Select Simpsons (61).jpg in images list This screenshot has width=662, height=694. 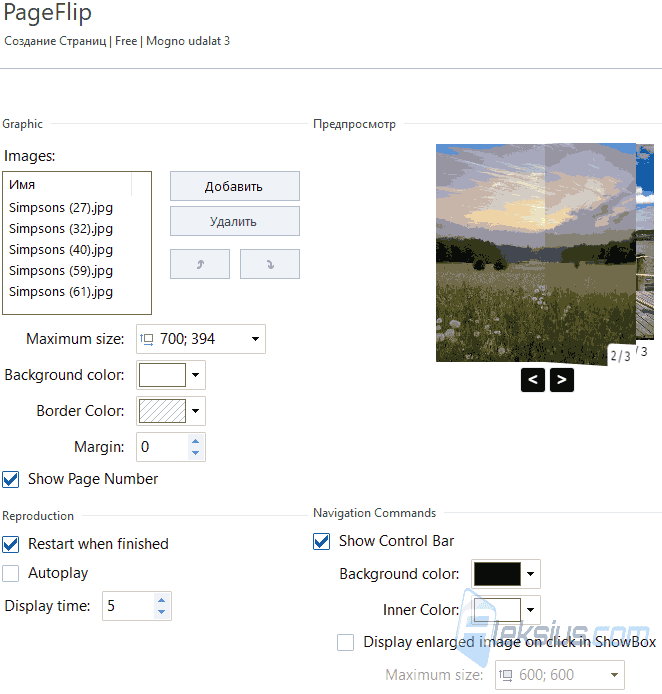point(61,292)
